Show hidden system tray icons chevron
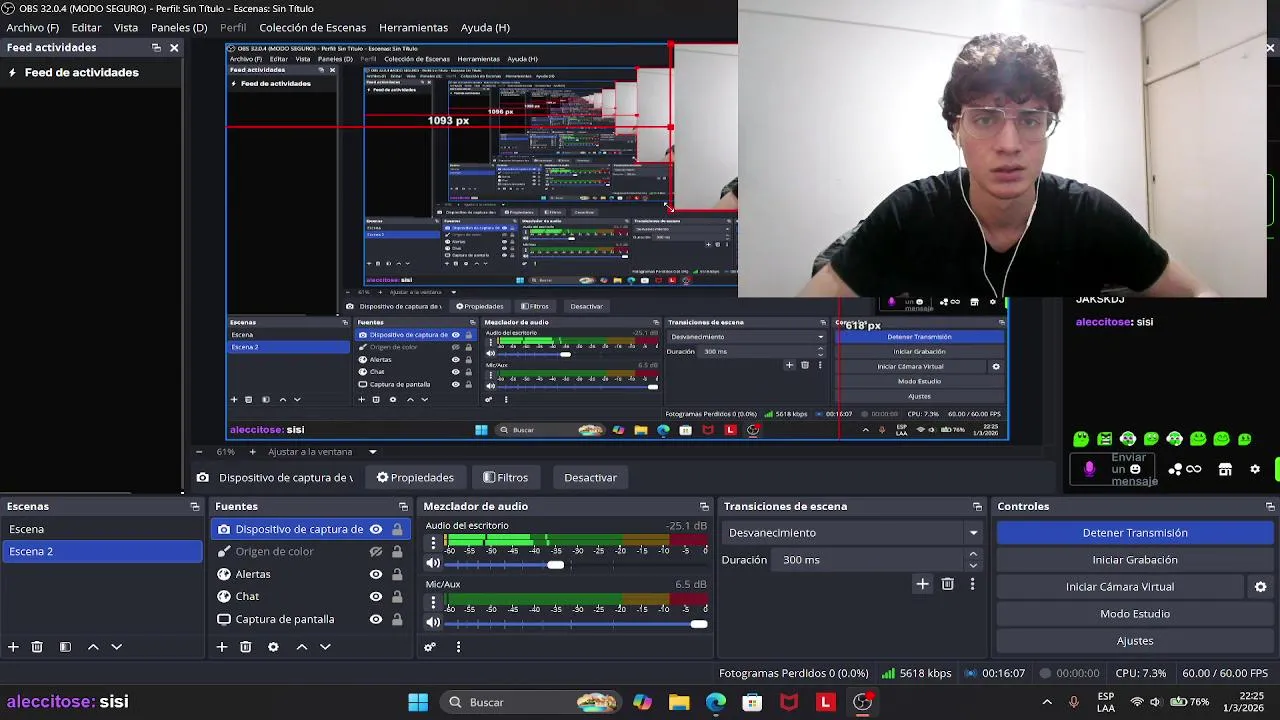Screen dimensions: 1280x720 (x=1047, y=702)
